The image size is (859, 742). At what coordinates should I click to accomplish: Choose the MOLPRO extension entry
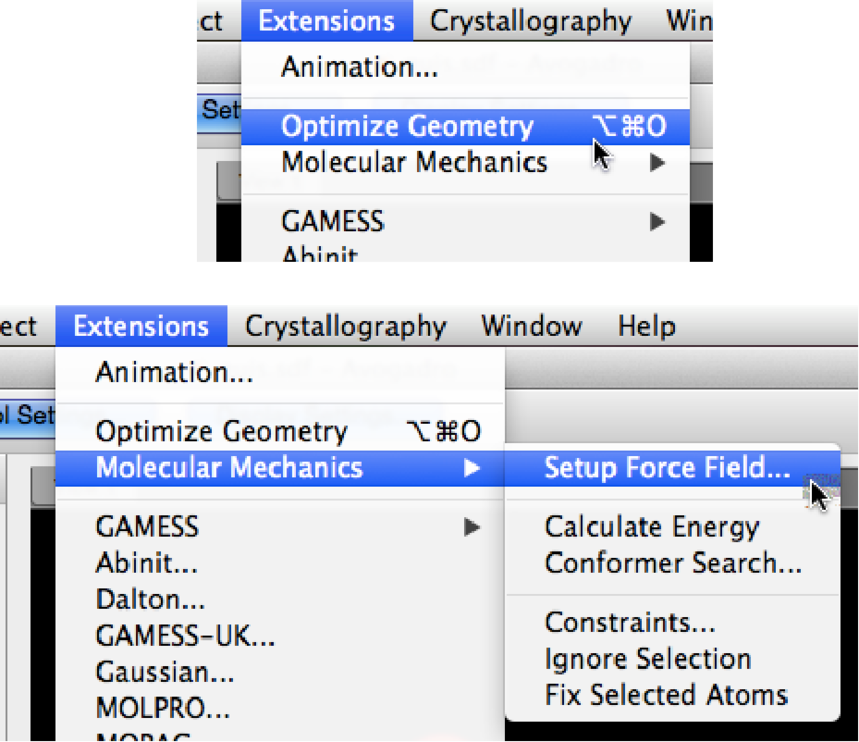(x=162, y=708)
